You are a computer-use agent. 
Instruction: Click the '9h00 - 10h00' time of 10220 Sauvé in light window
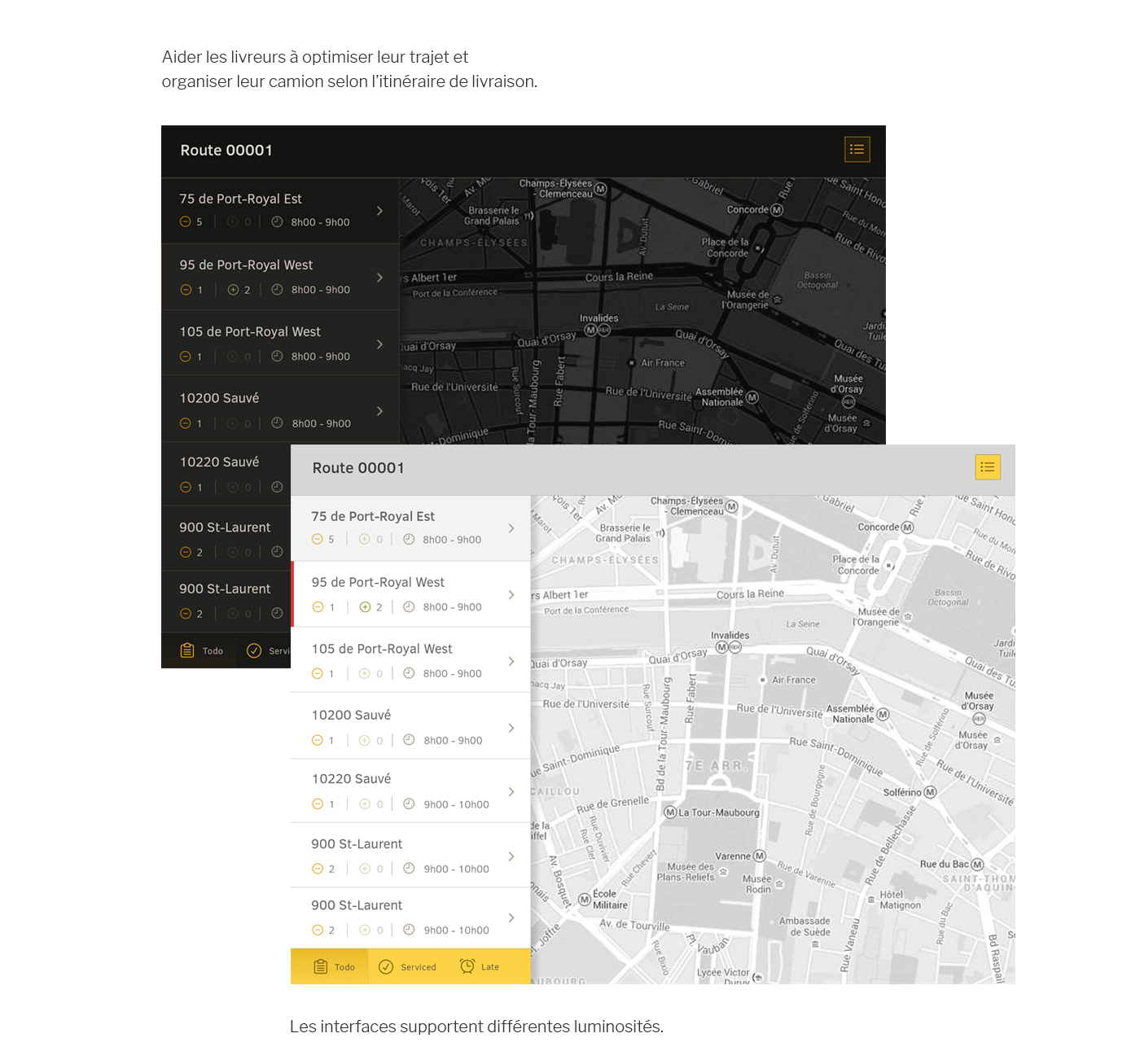tap(456, 804)
